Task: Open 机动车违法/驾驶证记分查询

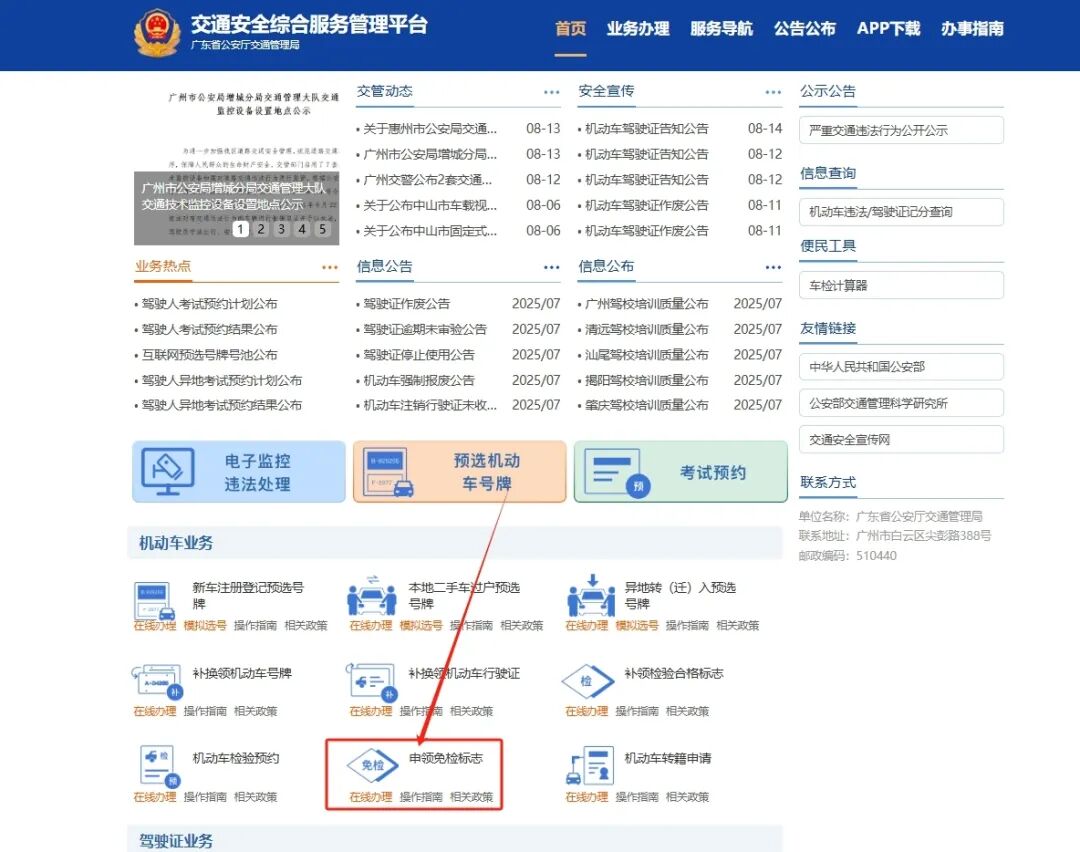Action: [x=901, y=211]
